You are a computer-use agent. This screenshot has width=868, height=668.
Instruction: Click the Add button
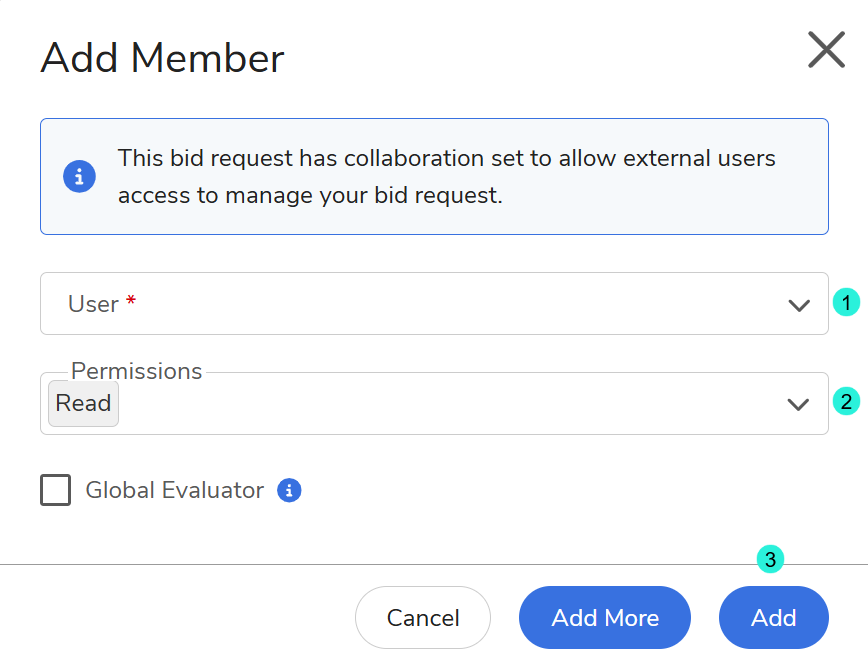click(773, 617)
